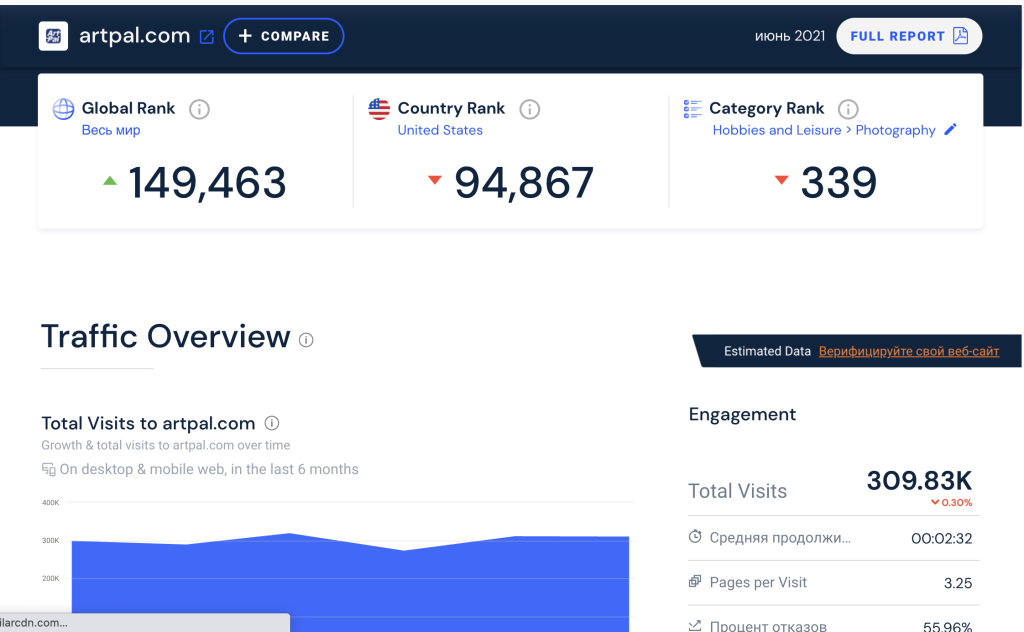Click the Engagement heading

(x=742, y=415)
